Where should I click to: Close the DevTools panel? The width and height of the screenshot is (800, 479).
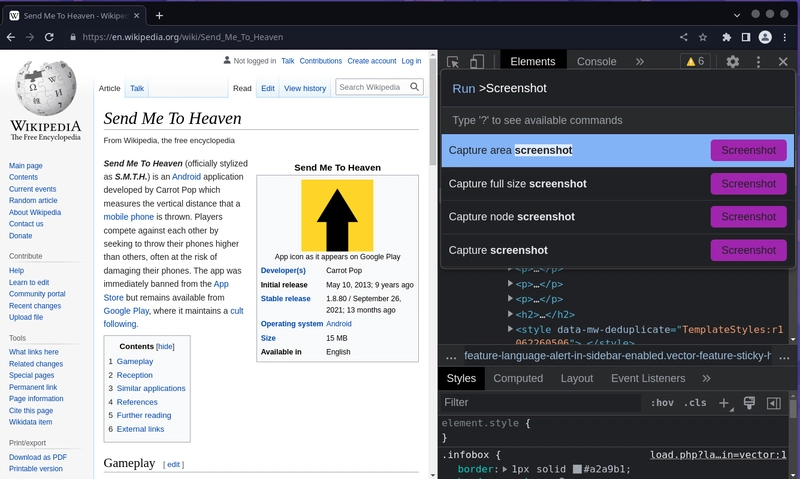pos(783,62)
